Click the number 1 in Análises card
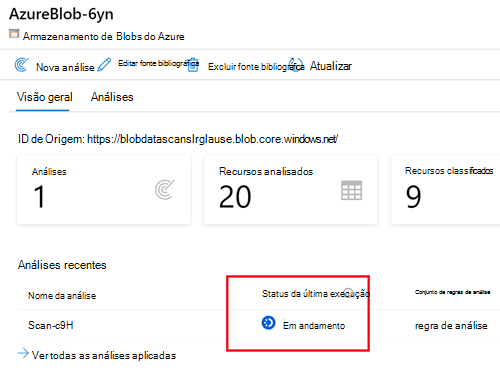Image resolution: width=500 pixels, height=375 pixels. tap(39, 197)
